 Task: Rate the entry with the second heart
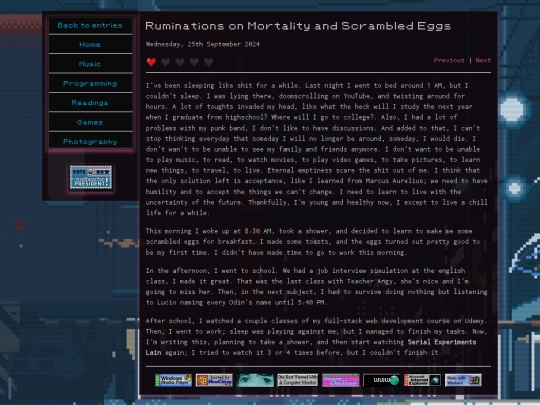click(x=166, y=62)
